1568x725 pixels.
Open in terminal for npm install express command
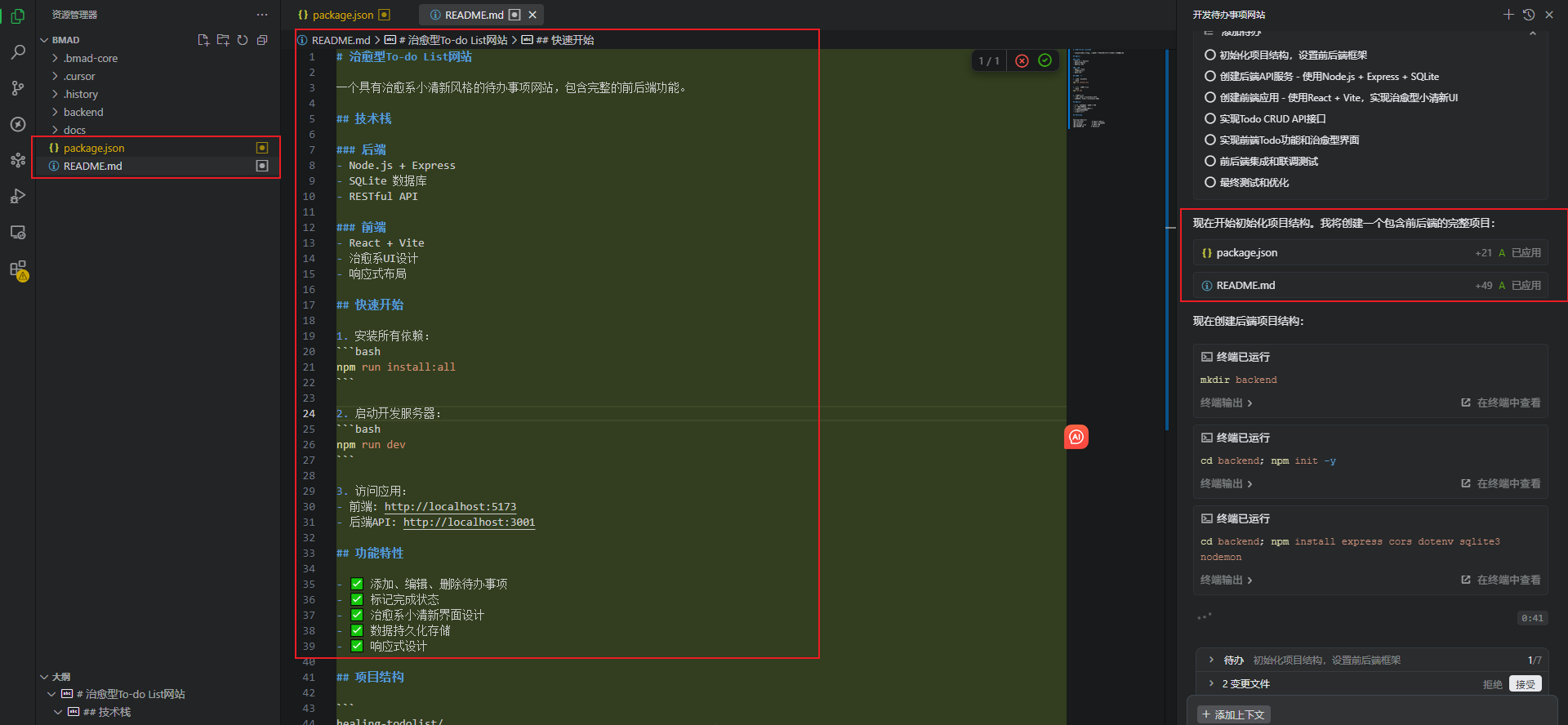(1501, 580)
